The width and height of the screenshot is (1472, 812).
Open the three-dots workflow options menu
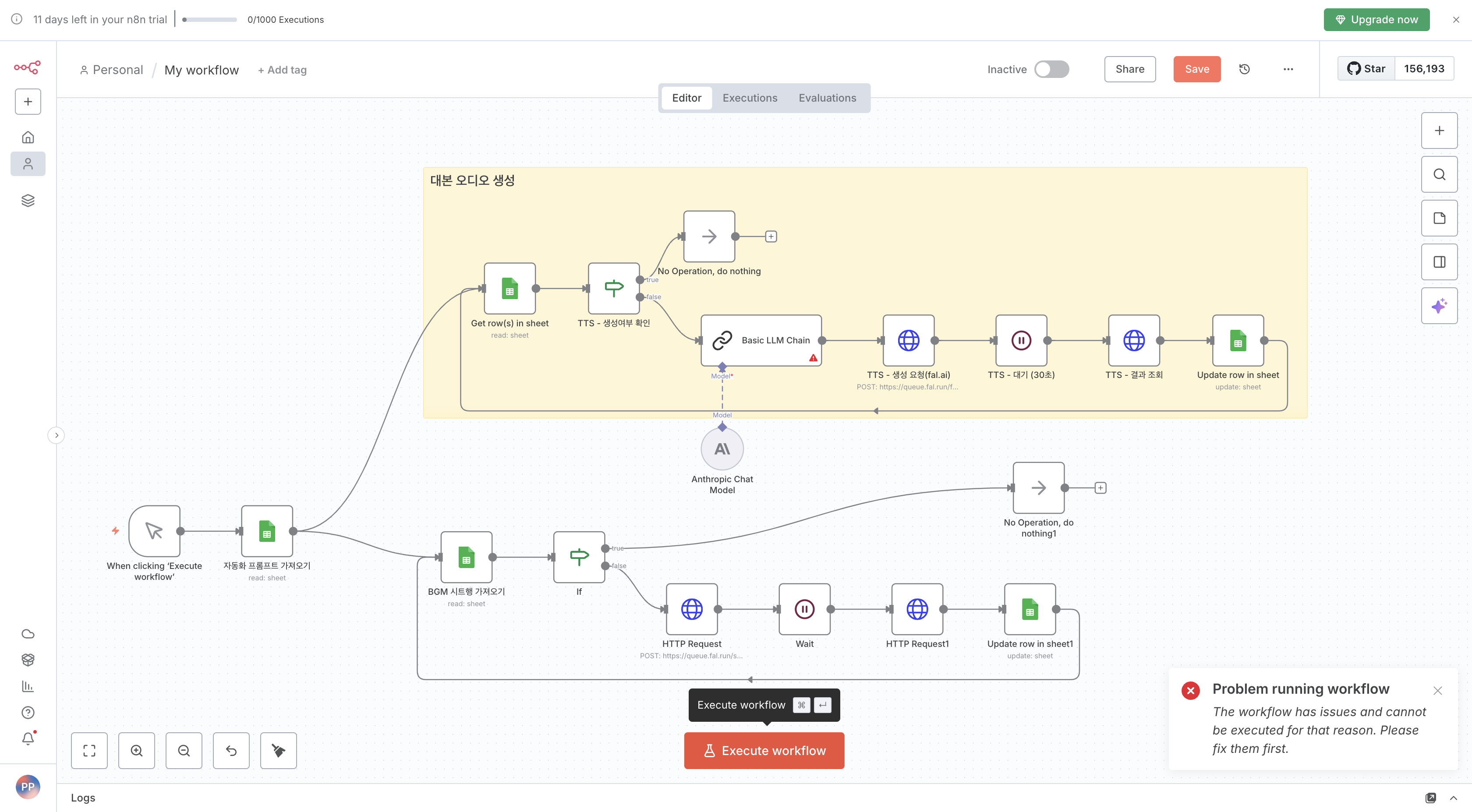(x=1288, y=69)
